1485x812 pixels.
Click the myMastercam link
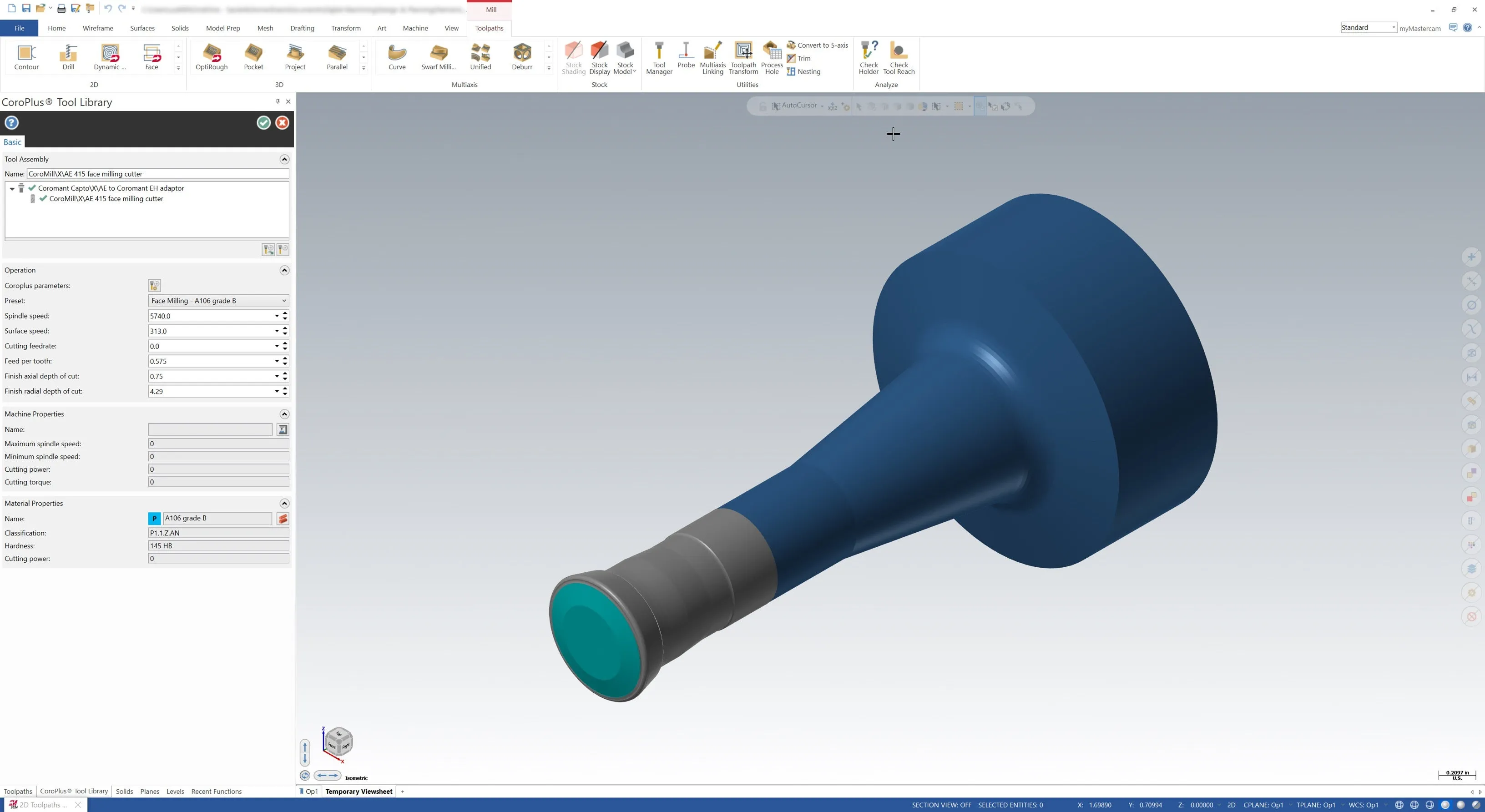click(1419, 28)
